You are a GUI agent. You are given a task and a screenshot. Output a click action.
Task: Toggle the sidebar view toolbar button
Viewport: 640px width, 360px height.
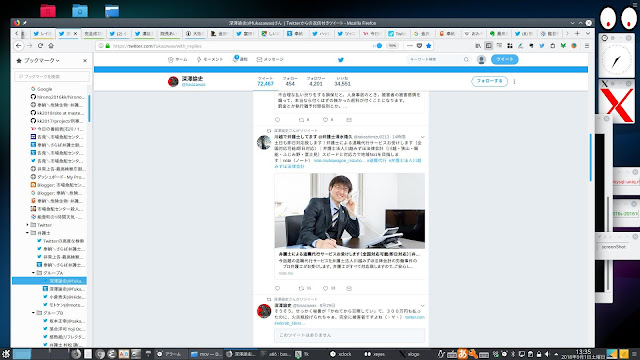[x=489, y=46]
